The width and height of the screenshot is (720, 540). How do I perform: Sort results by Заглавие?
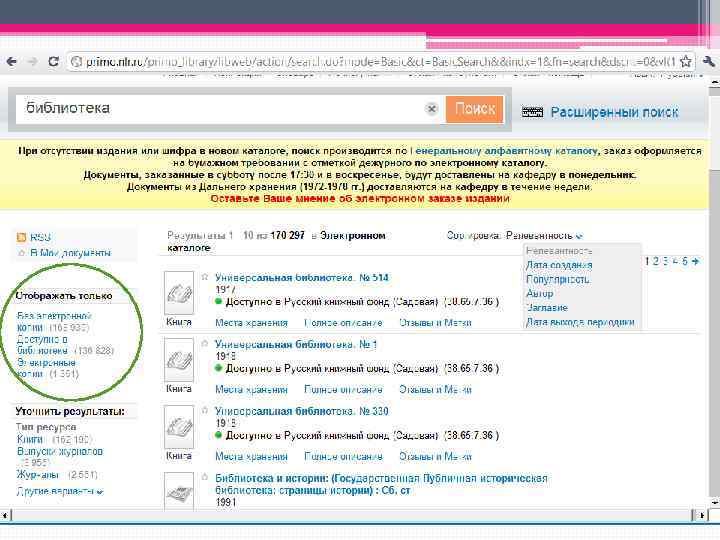coord(547,308)
